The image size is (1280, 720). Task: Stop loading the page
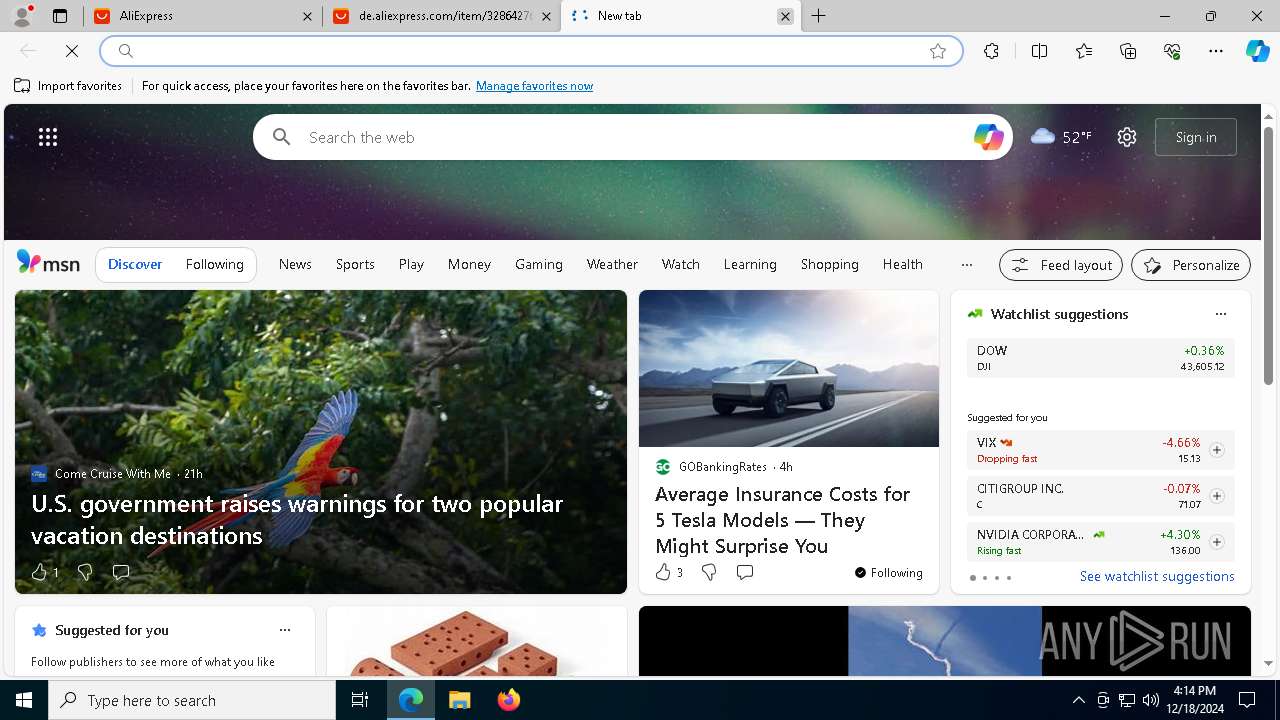(x=72, y=51)
